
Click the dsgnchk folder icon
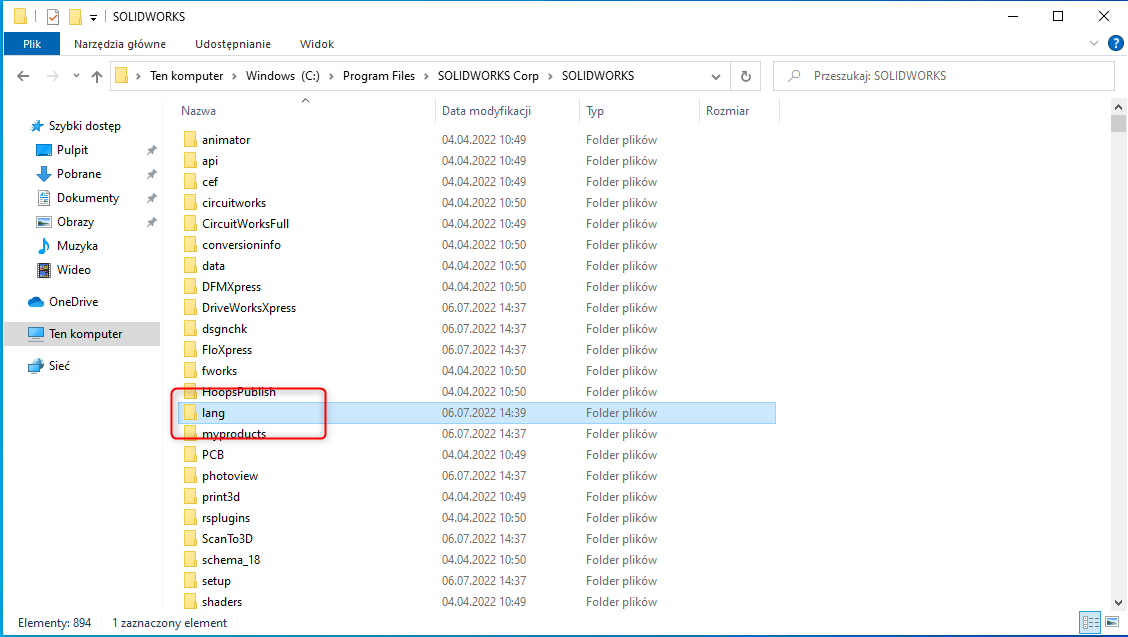190,328
